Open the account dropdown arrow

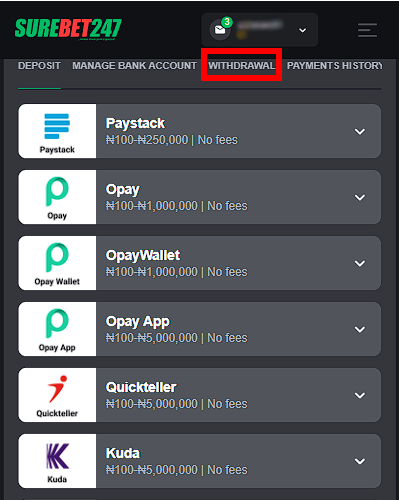302,31
